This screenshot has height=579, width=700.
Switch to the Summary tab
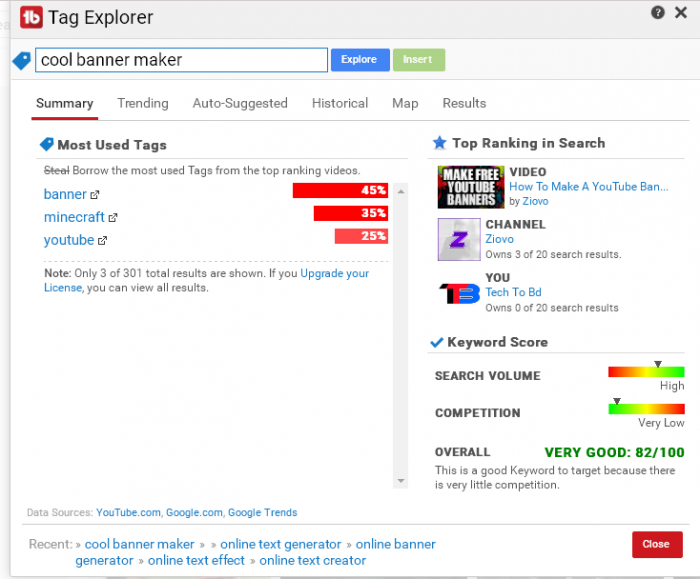(65, 104)
